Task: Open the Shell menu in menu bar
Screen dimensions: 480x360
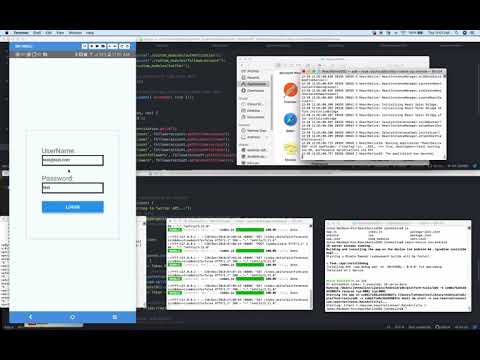Action: tap(37, 33)
